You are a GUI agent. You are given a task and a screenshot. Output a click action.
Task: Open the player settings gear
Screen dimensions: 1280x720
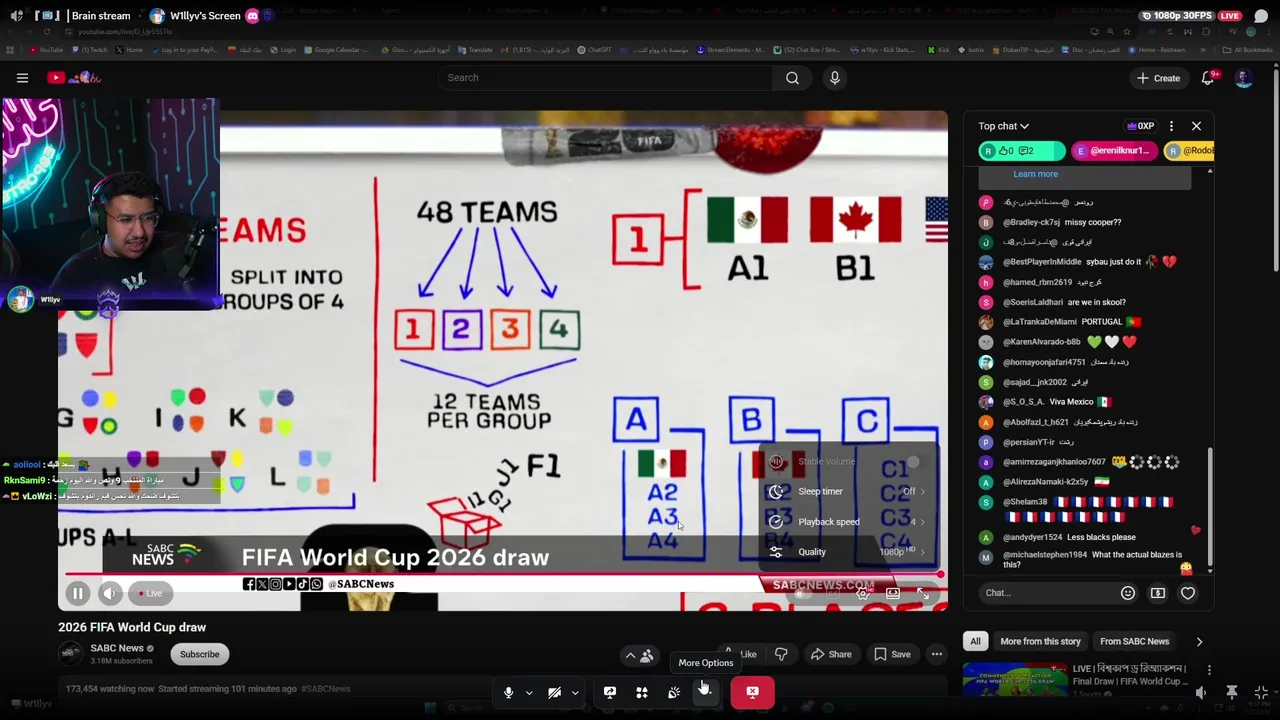tap(863, 593)
